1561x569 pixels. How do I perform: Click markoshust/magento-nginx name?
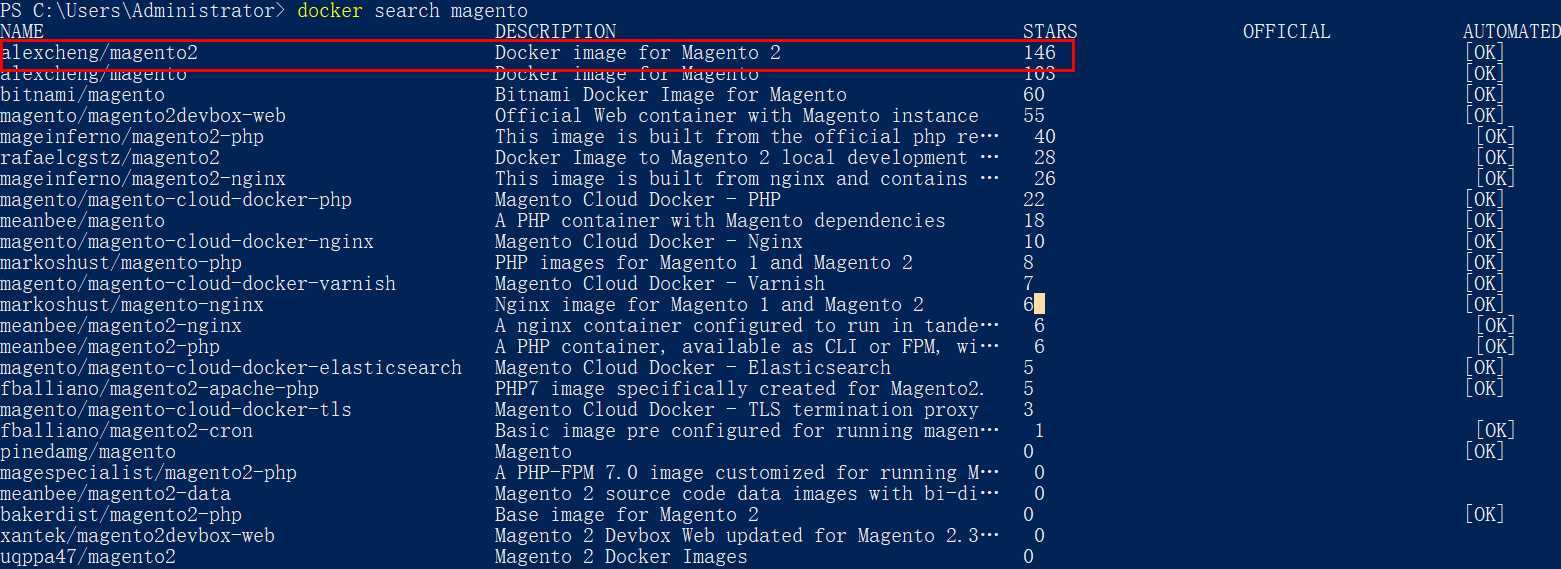(132, 305)
